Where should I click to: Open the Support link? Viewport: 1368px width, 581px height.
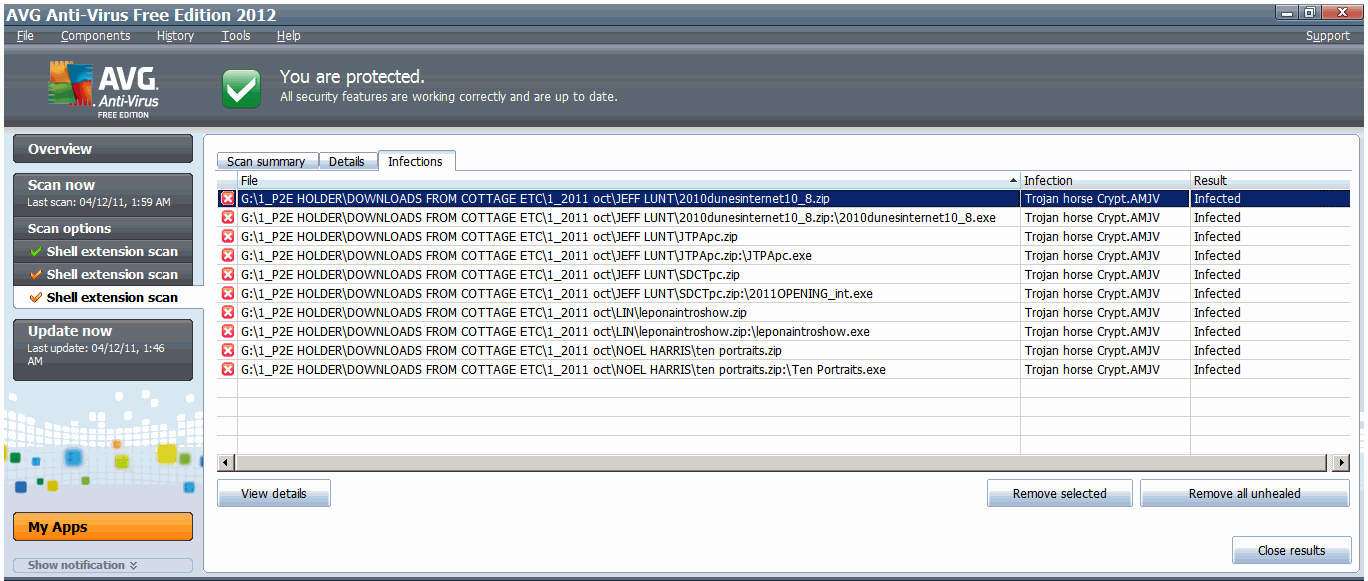pos(1327,36)
